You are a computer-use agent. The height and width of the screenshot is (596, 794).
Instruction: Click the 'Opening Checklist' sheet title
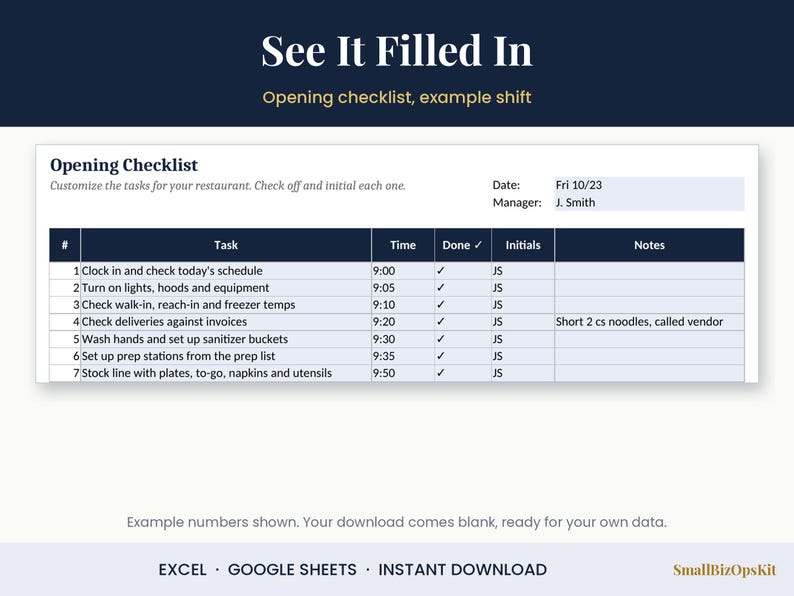[x=124, y=165]
